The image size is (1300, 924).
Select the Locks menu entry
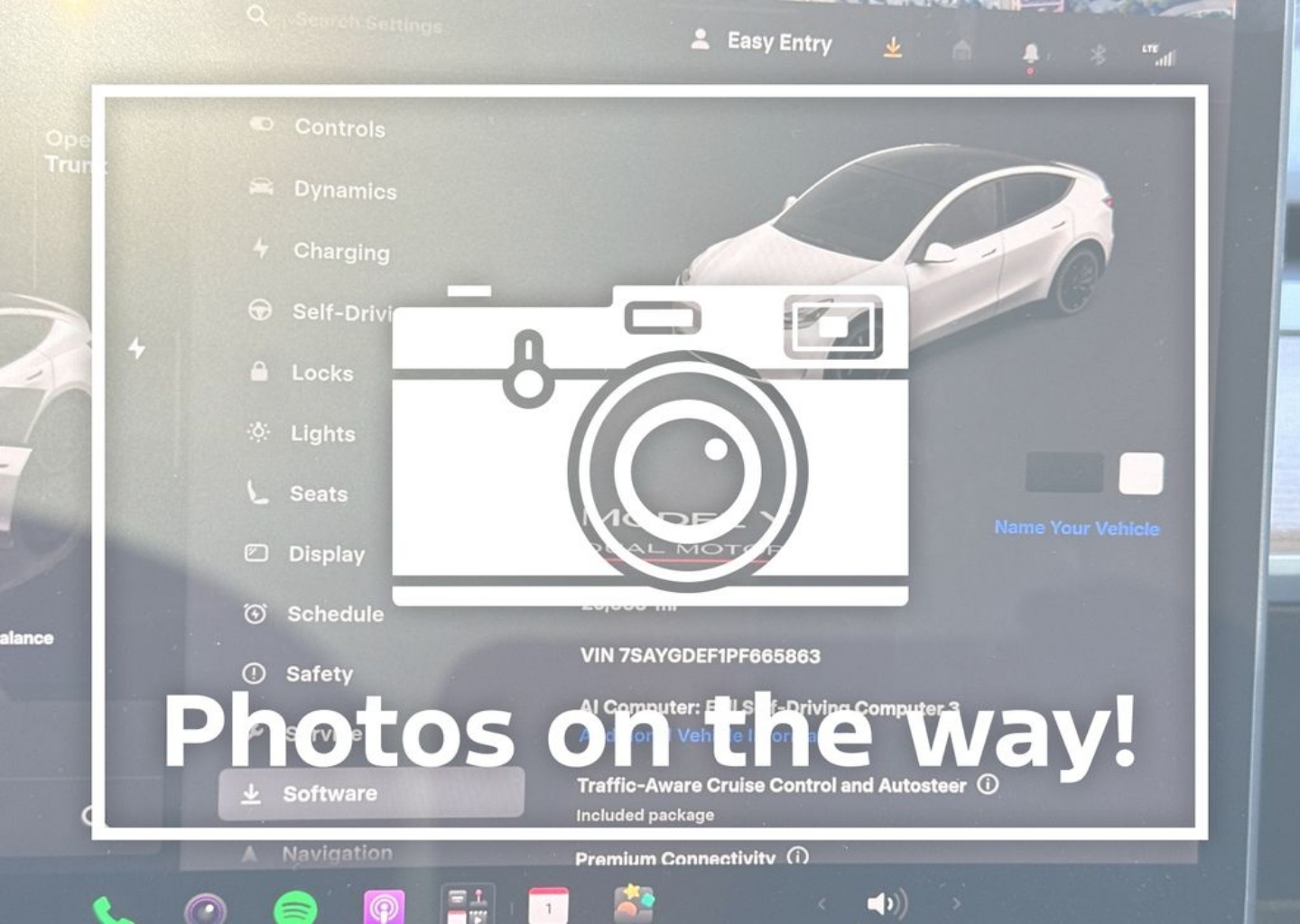pyautogui.click(x=301, y=373)
